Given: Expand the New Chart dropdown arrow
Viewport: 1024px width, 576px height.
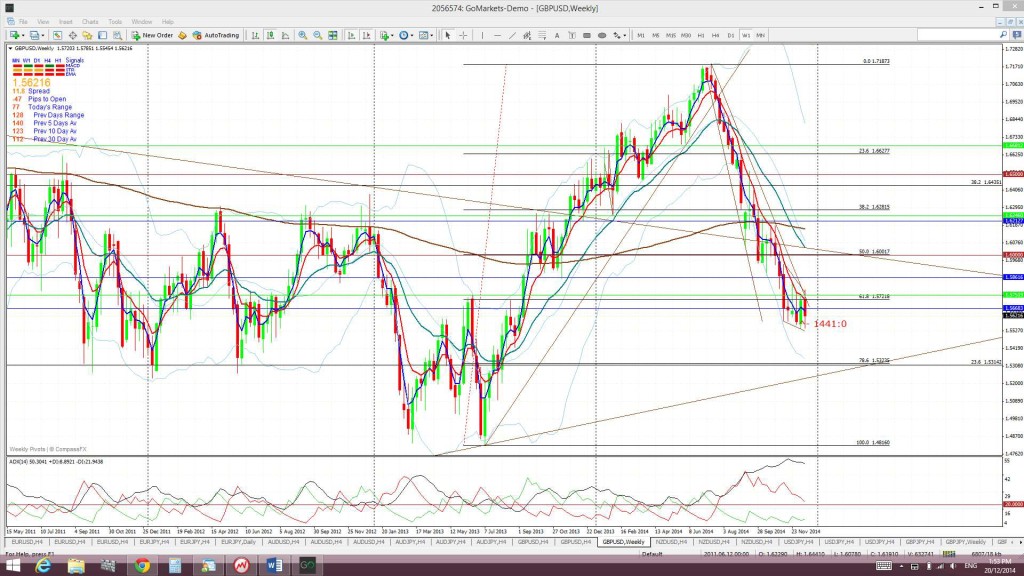Looking at the screenshot, I should click(23, 35).
